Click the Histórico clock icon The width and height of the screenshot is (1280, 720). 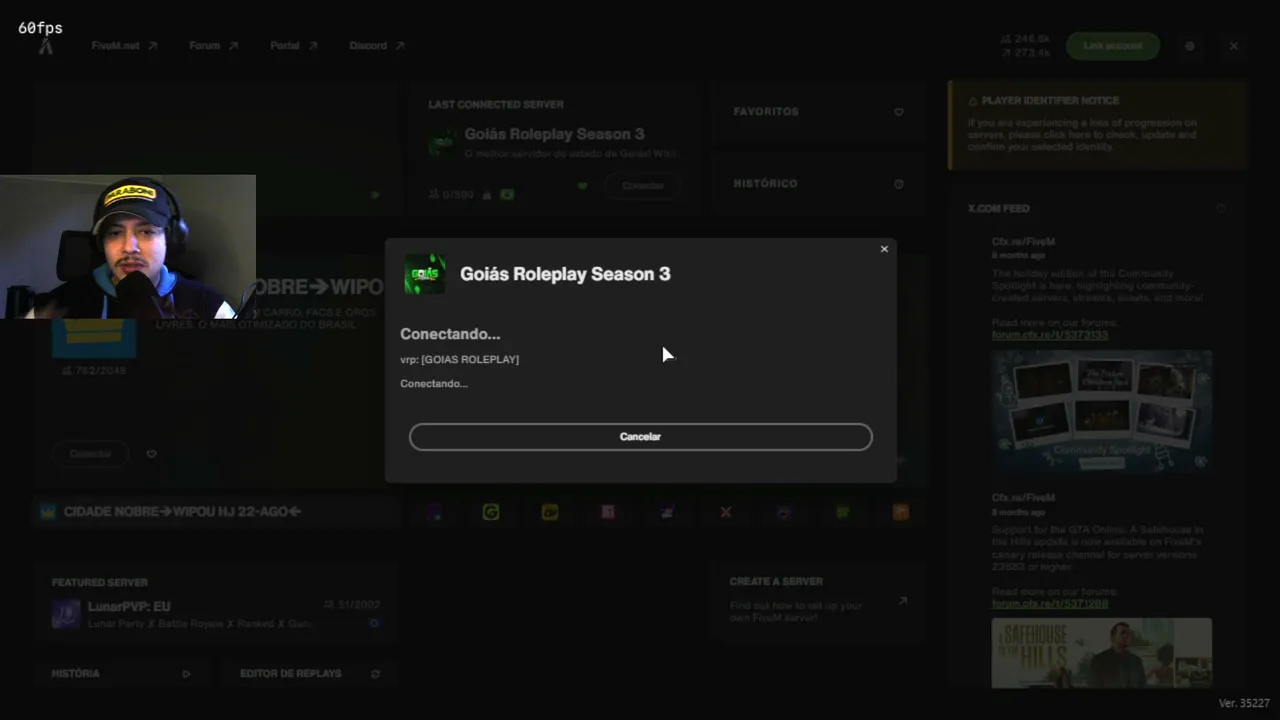click(899, 184)
